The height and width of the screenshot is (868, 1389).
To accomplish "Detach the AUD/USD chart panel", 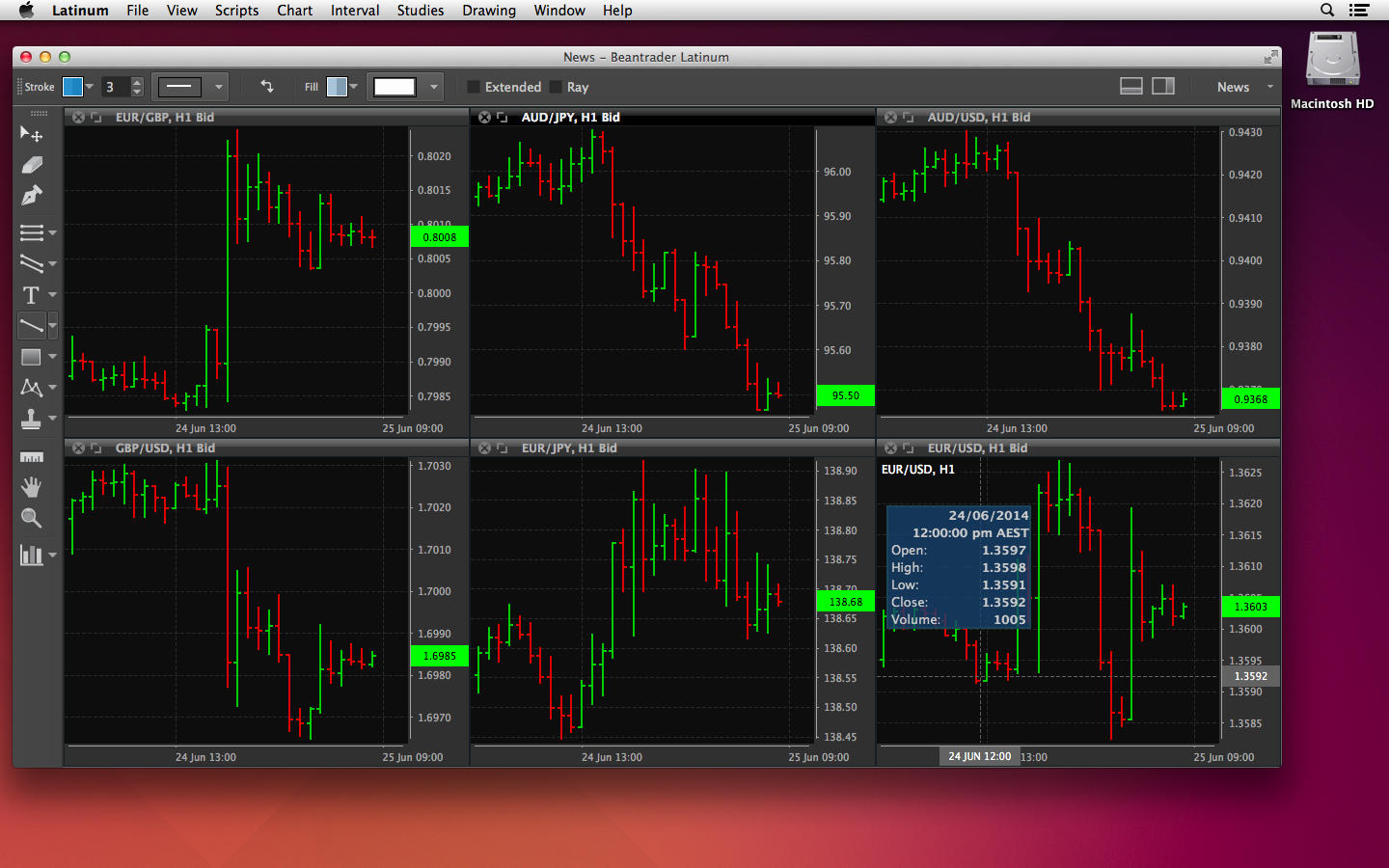I will (908, 118).
